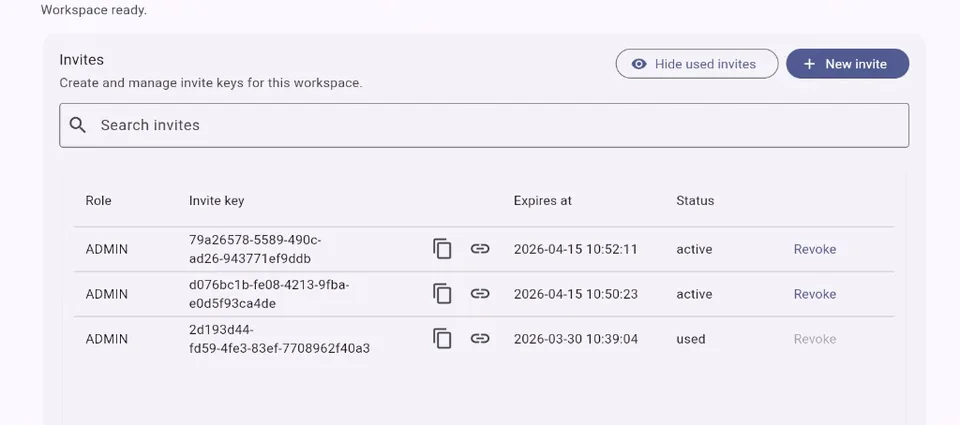Click ADMIN role in 2d193d44 row
This screenshot has height=425, width=960.
pos(107,339)
